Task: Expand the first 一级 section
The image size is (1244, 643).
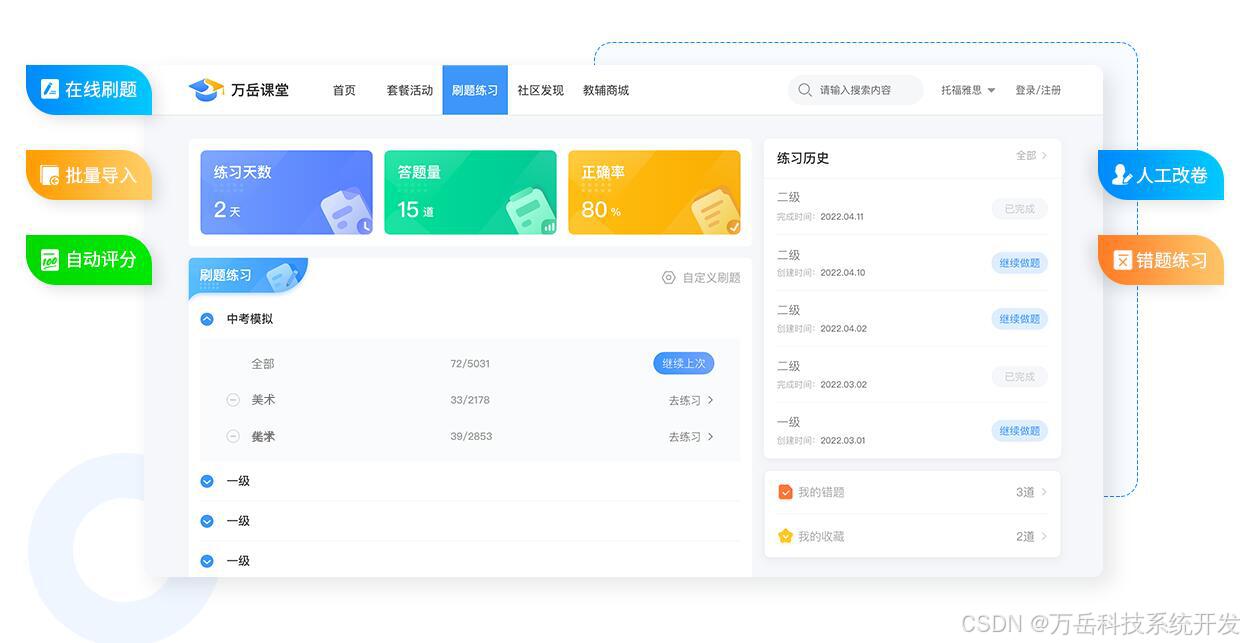Action: click(206, 481)
